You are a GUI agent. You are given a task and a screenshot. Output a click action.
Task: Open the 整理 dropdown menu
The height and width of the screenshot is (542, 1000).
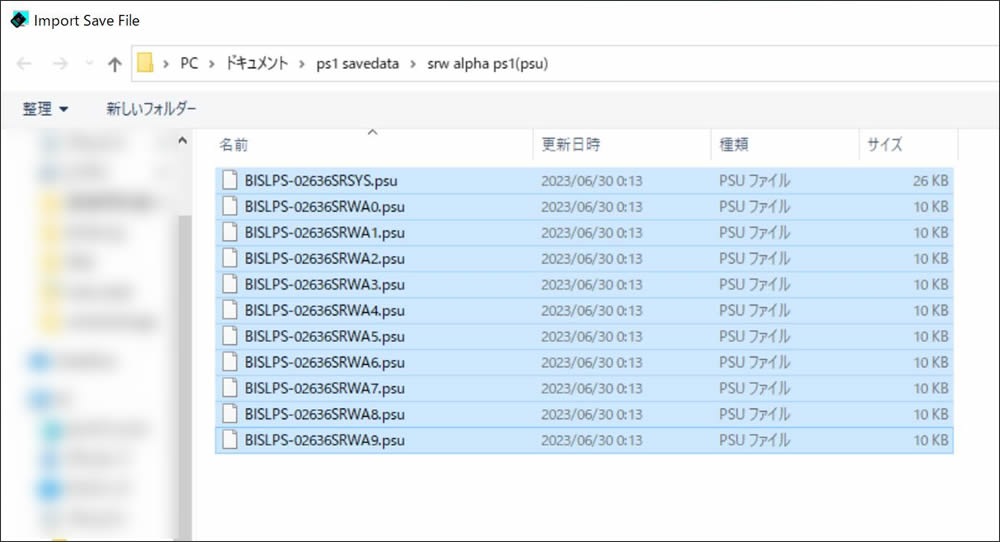pyautogui.click(x=45, y=109)
